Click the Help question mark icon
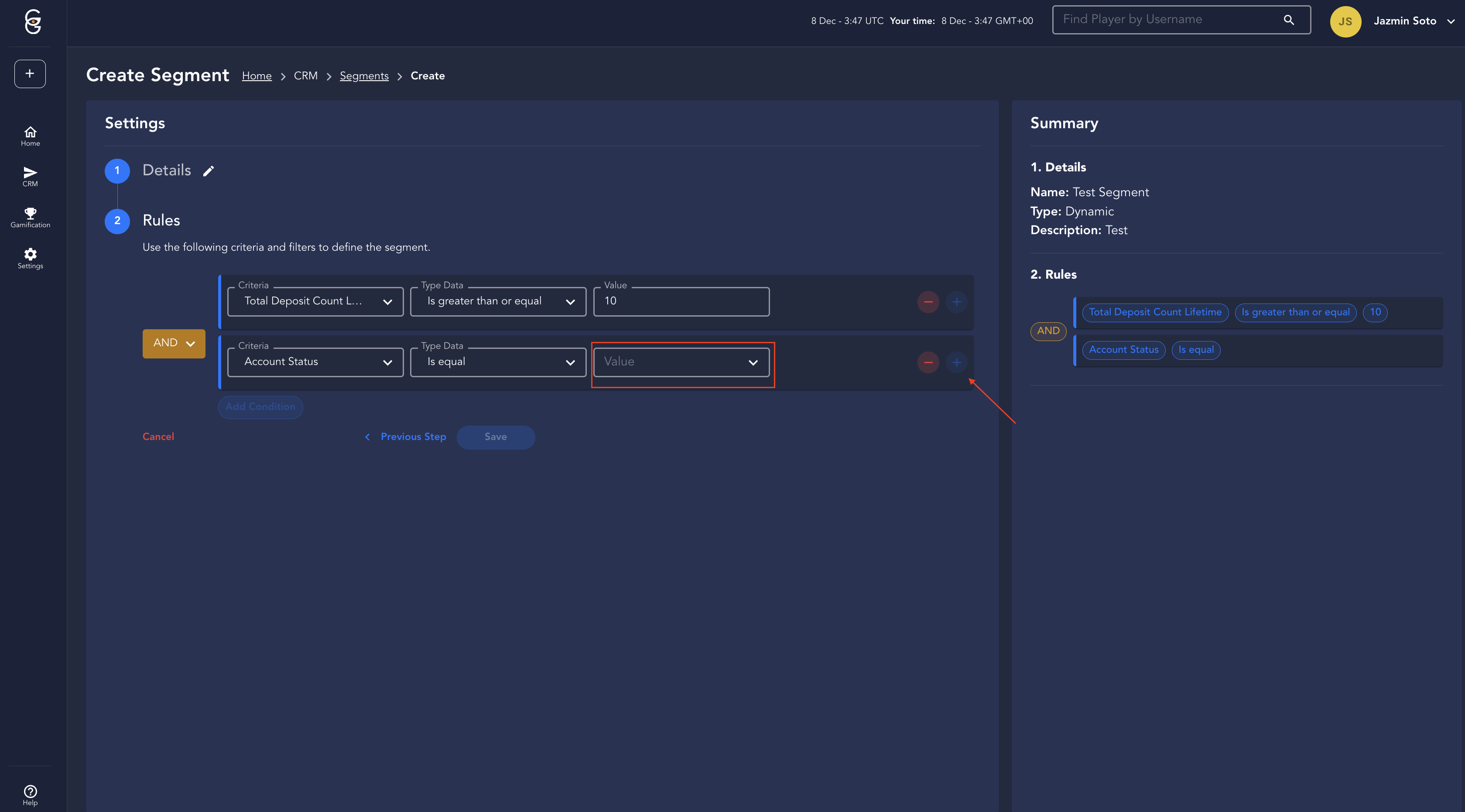This screenshot has height=812, width=1465. coord(30,795)
